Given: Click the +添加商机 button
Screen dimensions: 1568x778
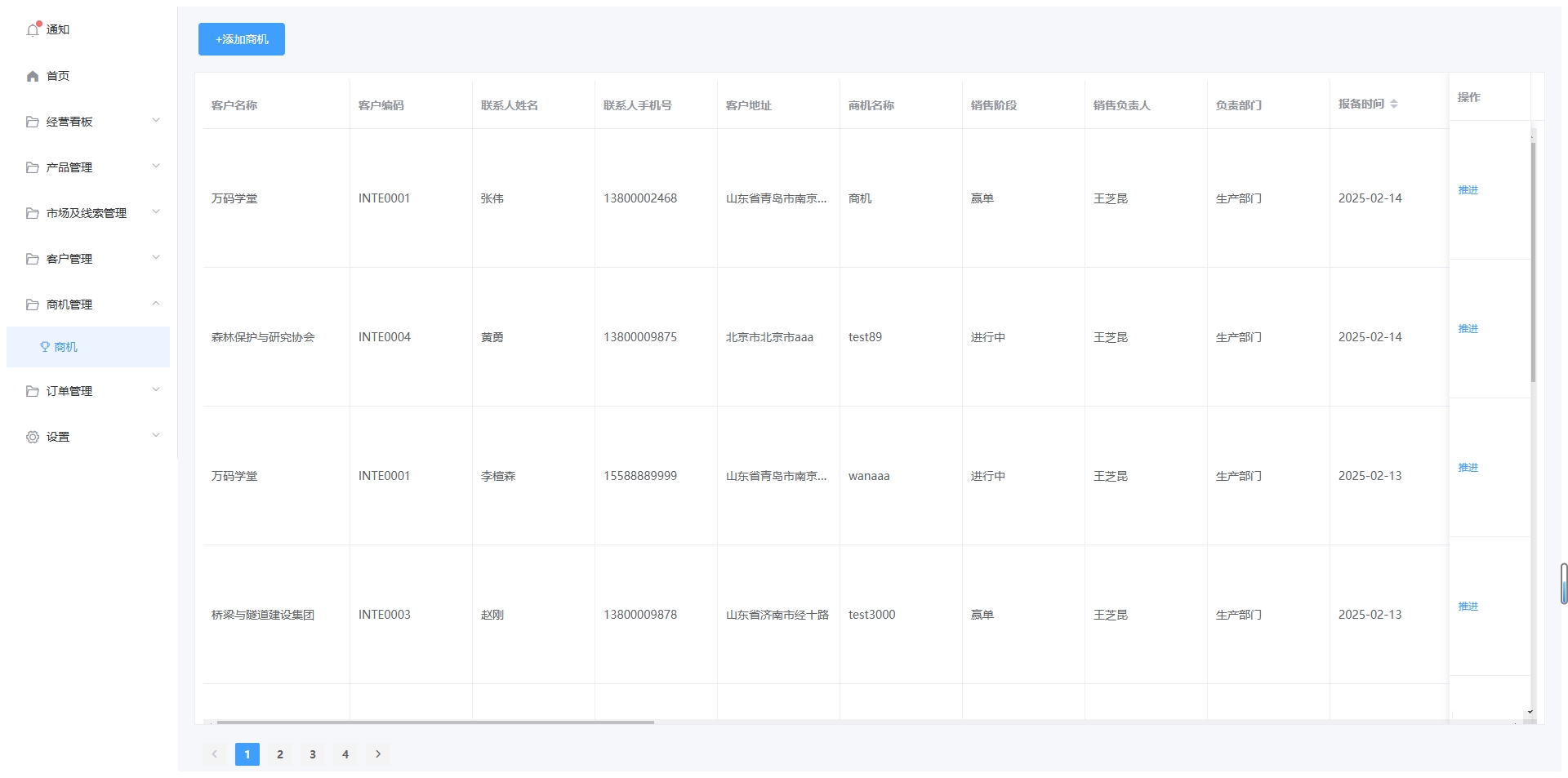Looking at the screenshot, I should click(x=242, y=39).
